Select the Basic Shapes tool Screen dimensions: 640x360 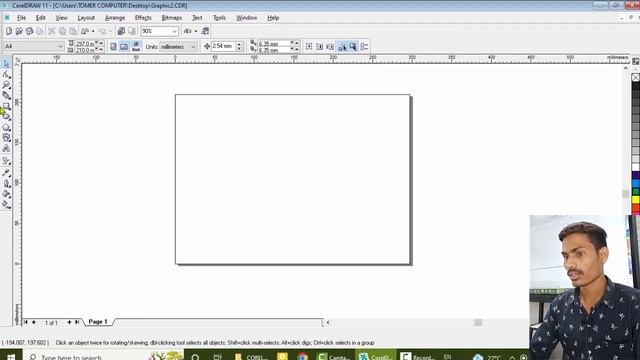(6, 138)
